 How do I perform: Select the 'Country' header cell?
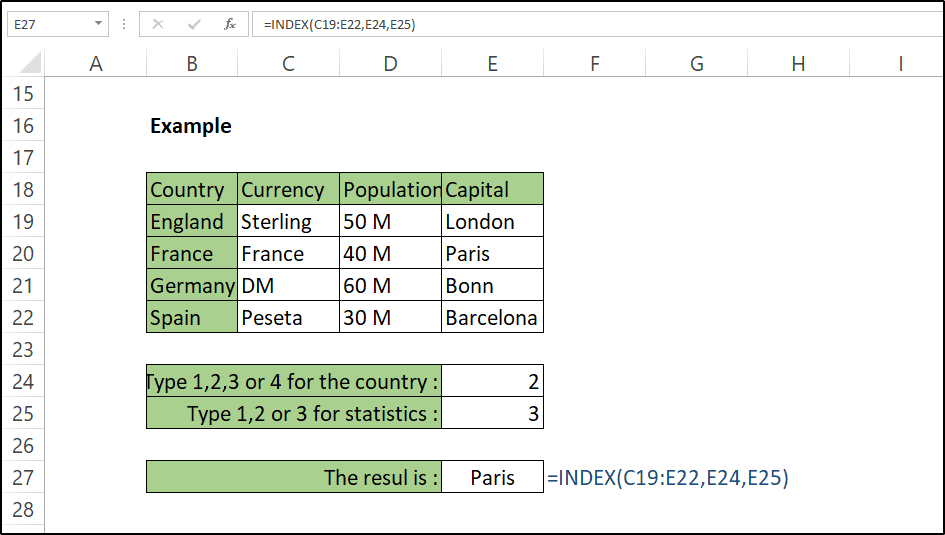click(x=192, y=189)
